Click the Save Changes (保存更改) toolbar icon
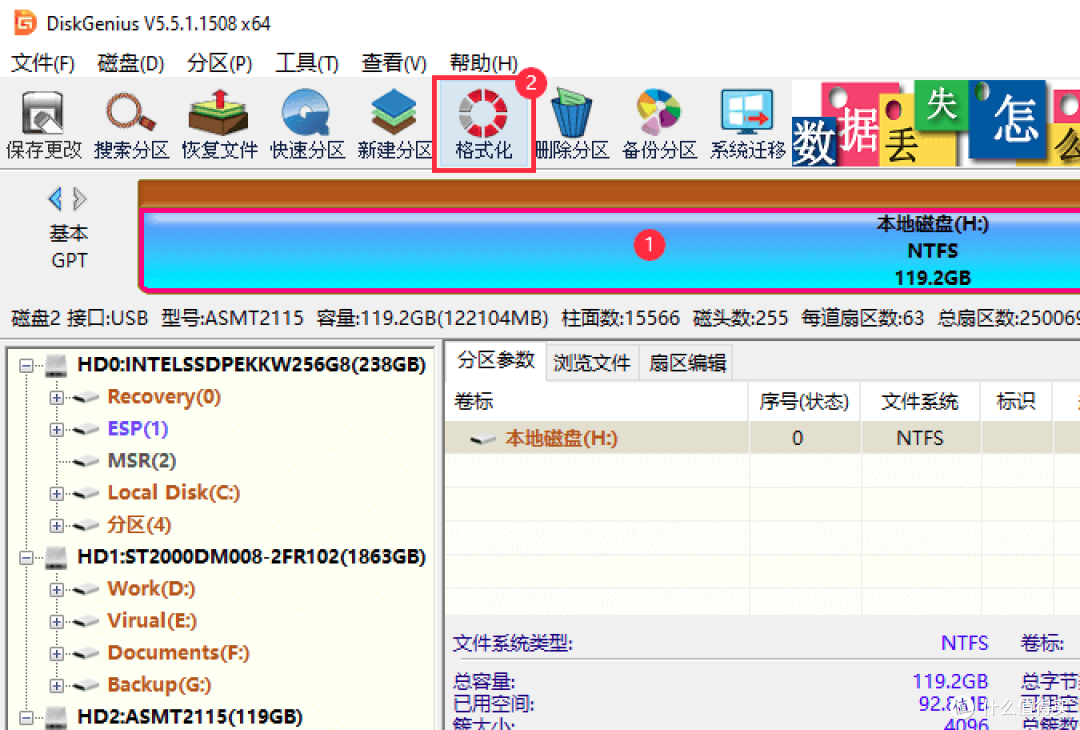The width and height of the screenshot is (1080, 730). (x=43, y=125)
